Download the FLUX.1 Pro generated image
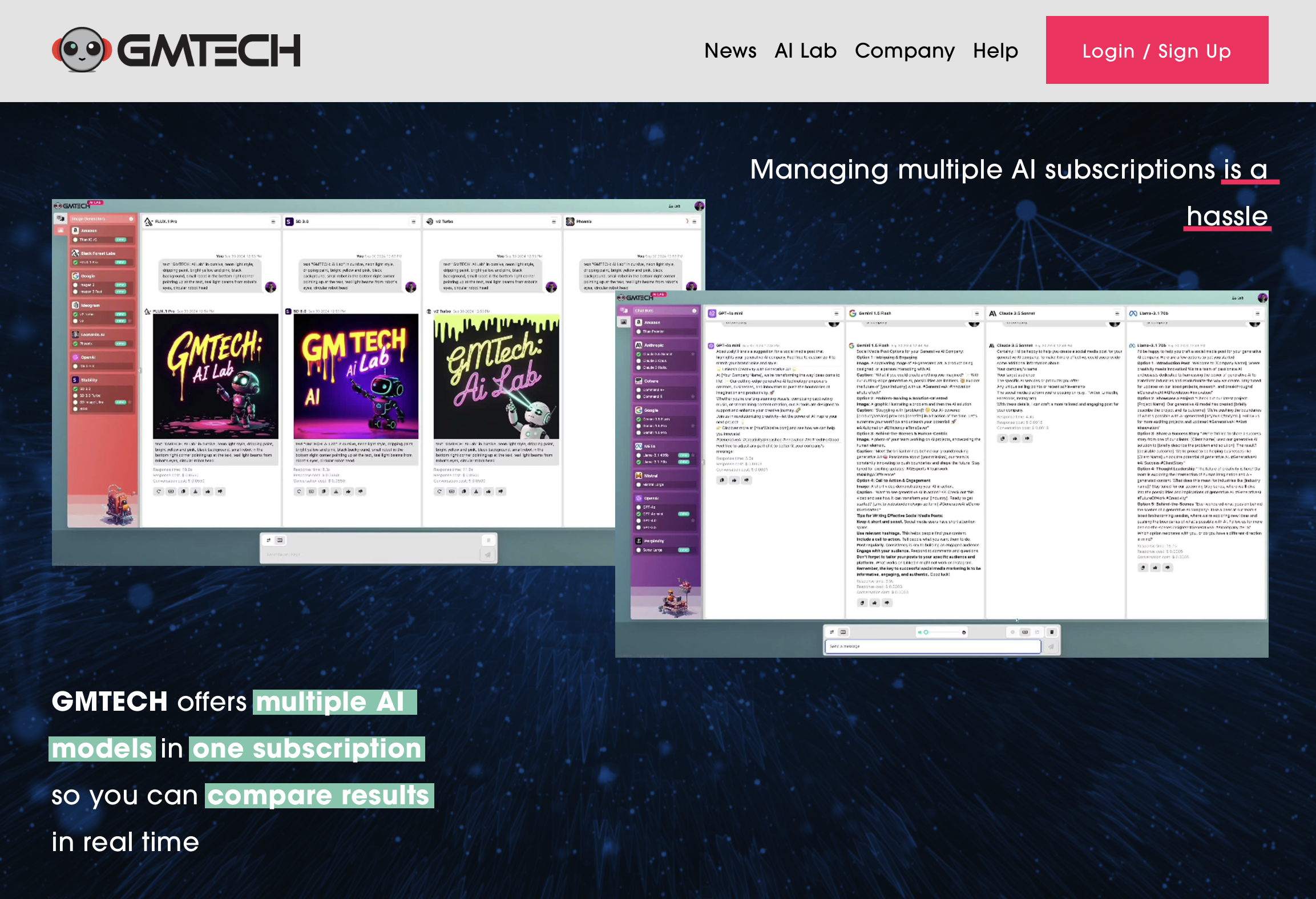Viewport: 1316px width, 899px height. 196,491
